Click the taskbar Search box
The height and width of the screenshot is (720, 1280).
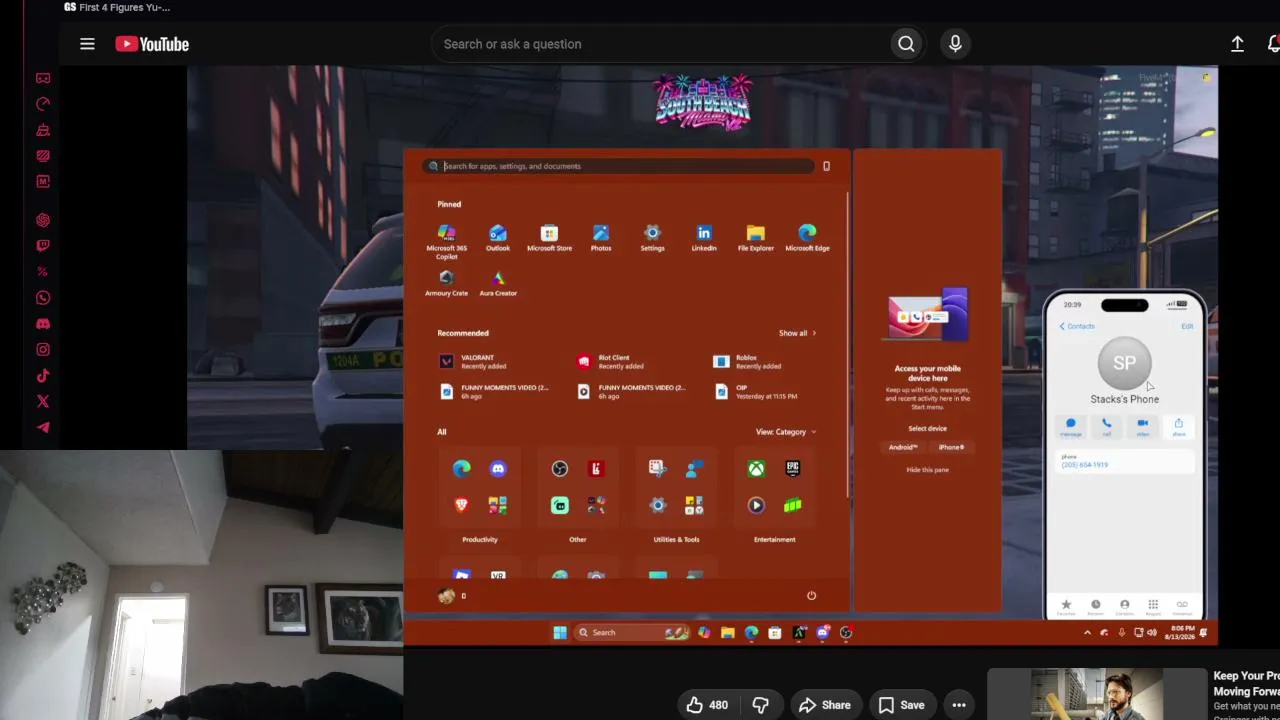[x=632, y=632]
